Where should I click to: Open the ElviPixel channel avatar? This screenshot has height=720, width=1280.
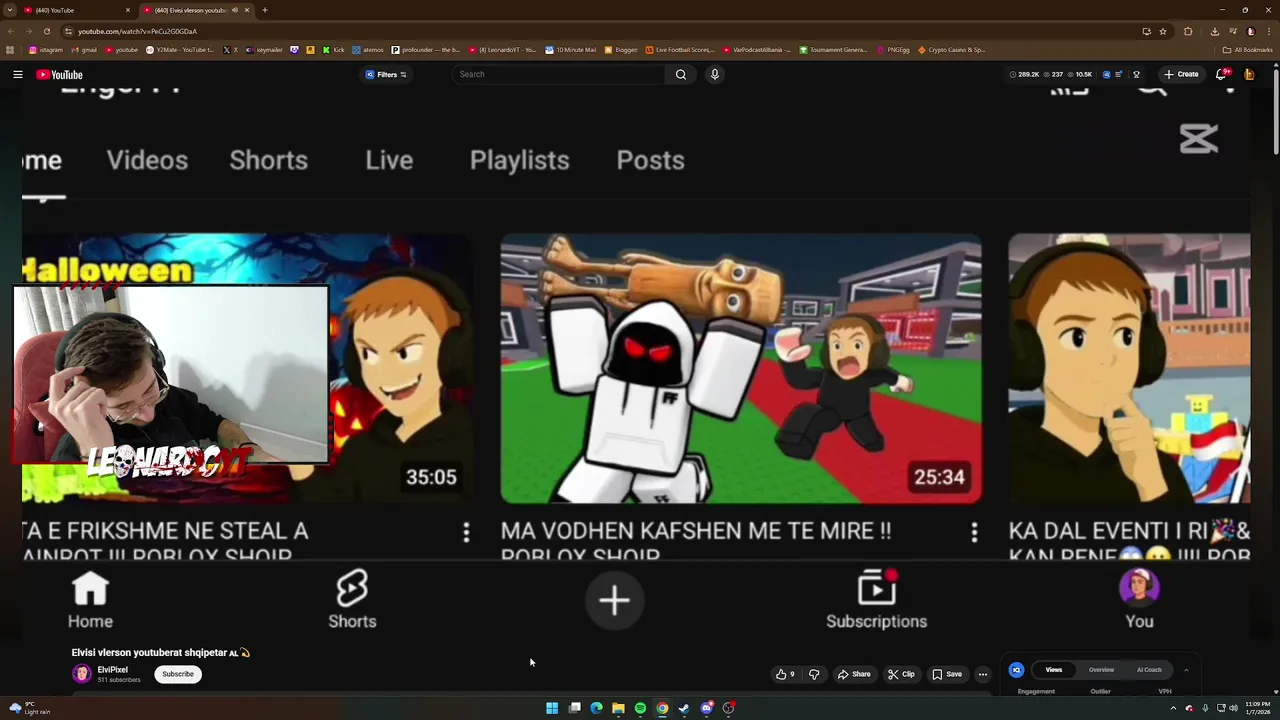coord(82,674)
